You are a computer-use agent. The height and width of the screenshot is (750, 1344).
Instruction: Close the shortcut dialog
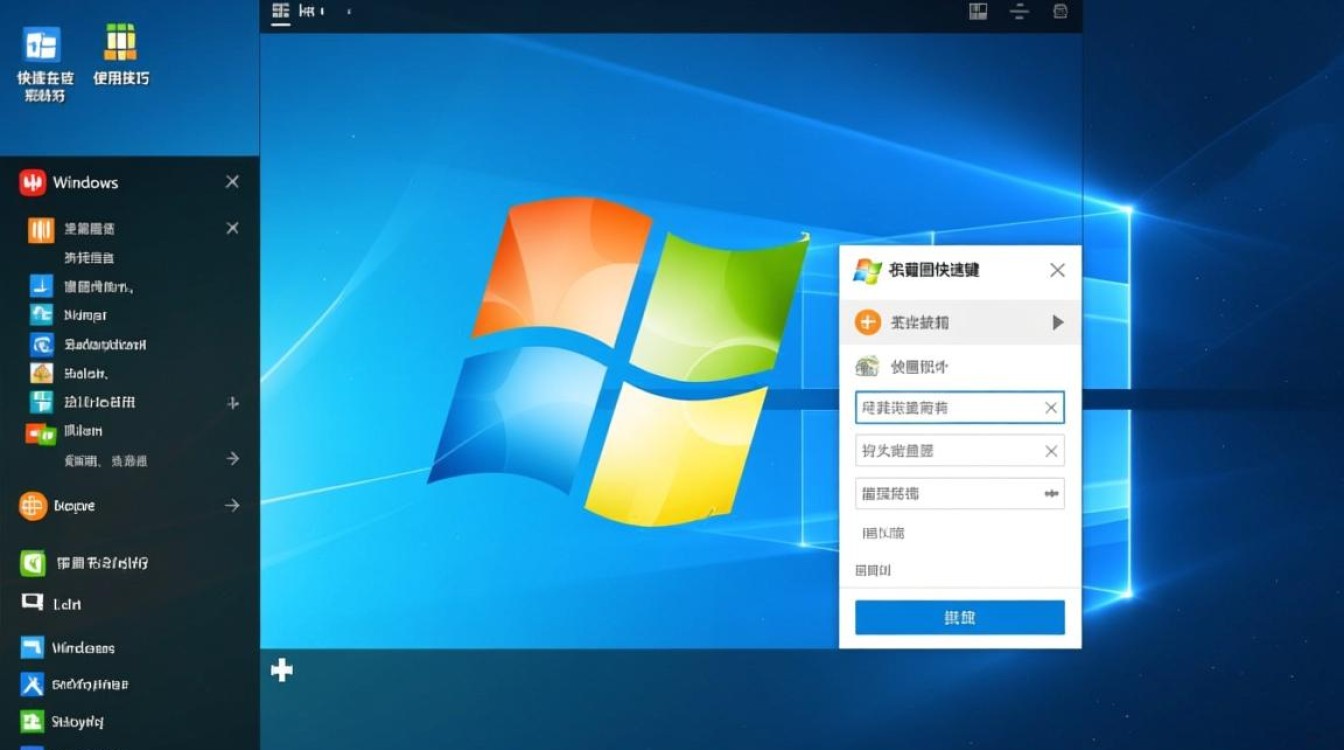point(1057,270)
